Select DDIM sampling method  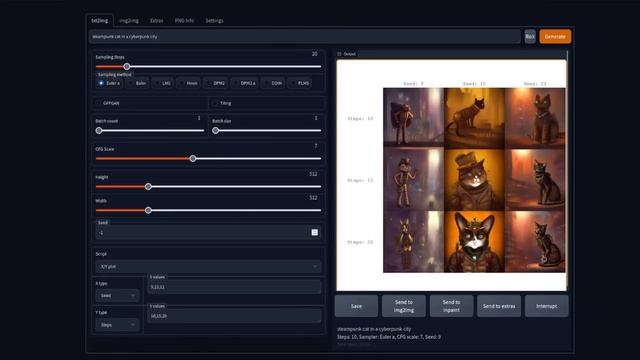pyautogui.click(x=273, y=83)
